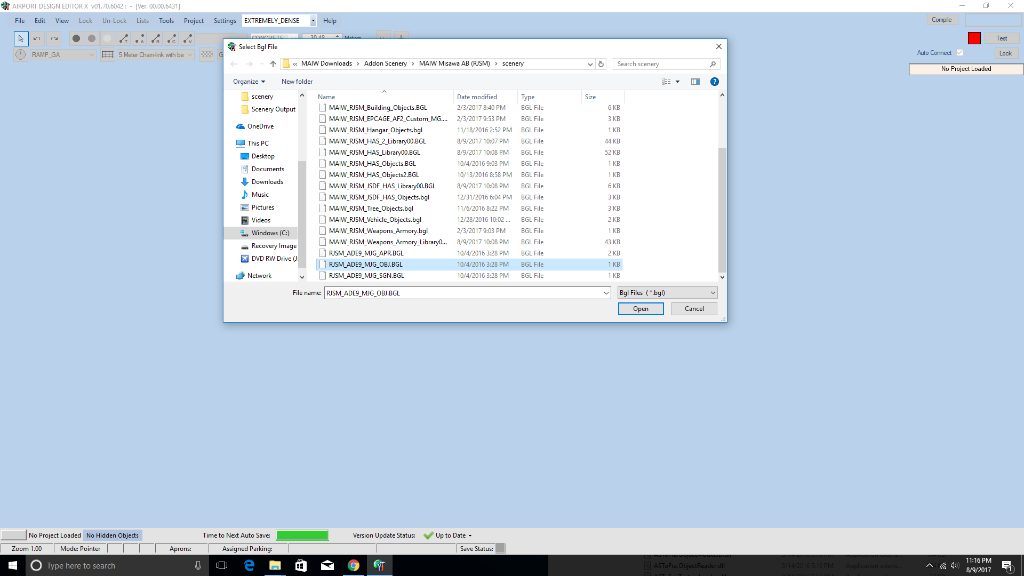Select the RJSM_ADE9_MIG_APX.BGL file
The height and width of the screenshot is (576, 1024).
[365, 254]
